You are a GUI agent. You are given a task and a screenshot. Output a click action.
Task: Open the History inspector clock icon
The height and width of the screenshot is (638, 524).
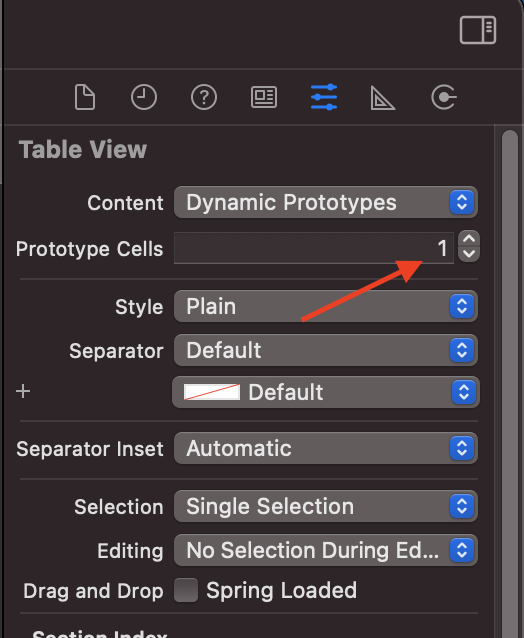point(144,97)
